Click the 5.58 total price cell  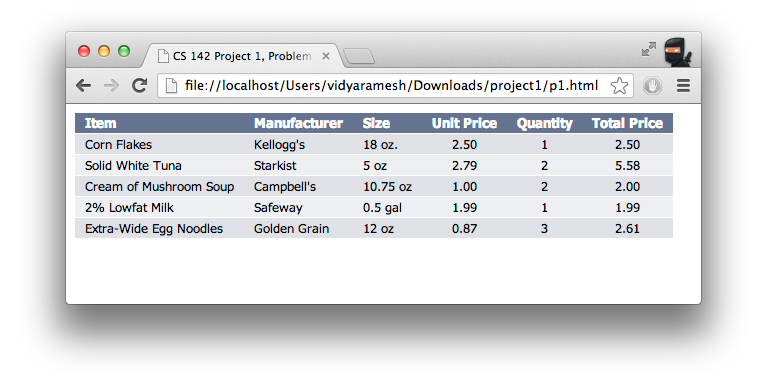pyautogui.click(x=627, y=166)
